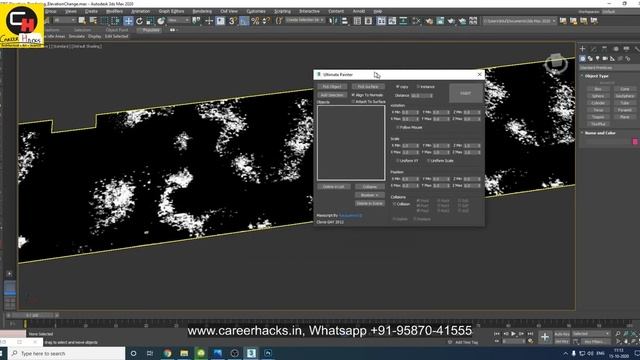Screen dimensions: 640x360
Task: Toggle Spinner Snap in main toolbar
Action: [x=266, y=21]
